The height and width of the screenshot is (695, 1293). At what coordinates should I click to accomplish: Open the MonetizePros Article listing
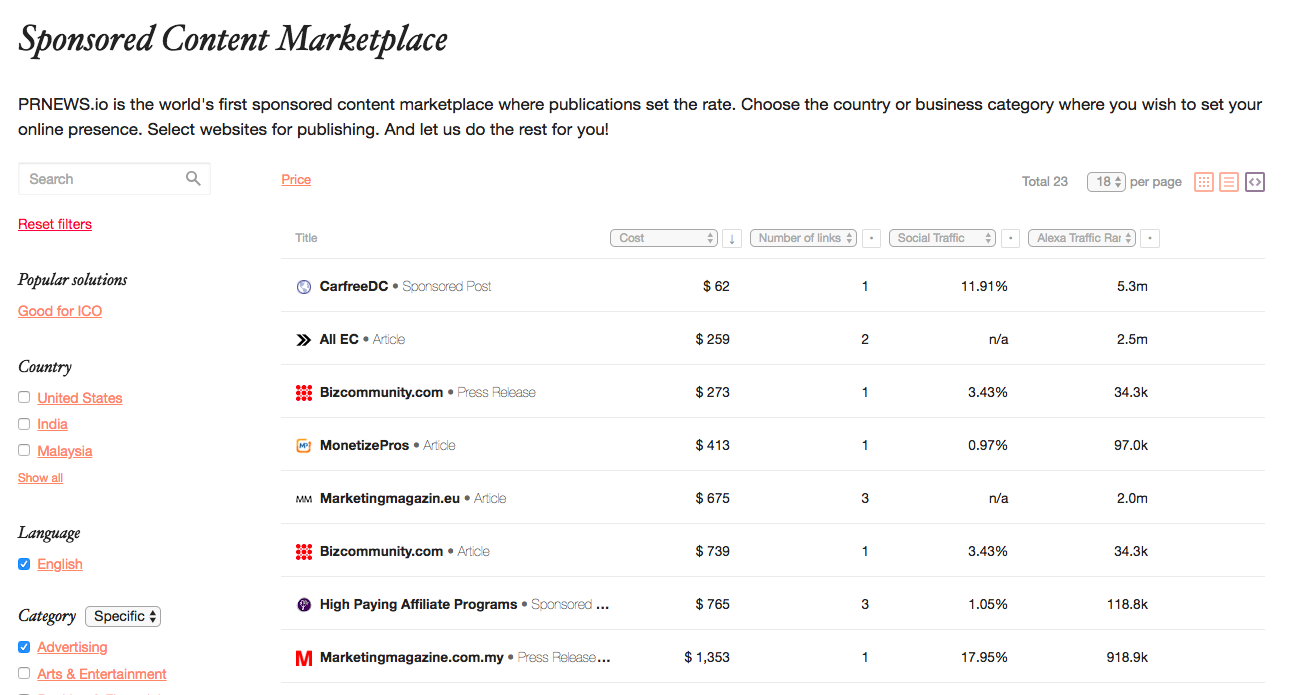(x=388, y=445)
